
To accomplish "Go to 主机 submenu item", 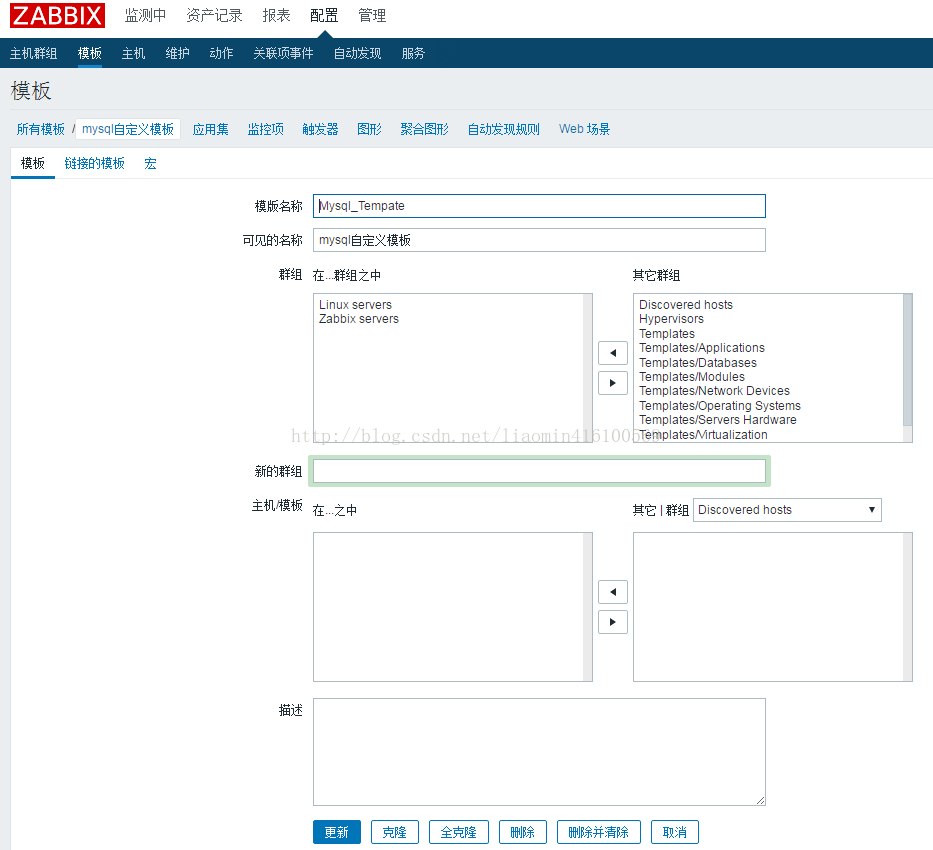I will click(x=133, y=54).
